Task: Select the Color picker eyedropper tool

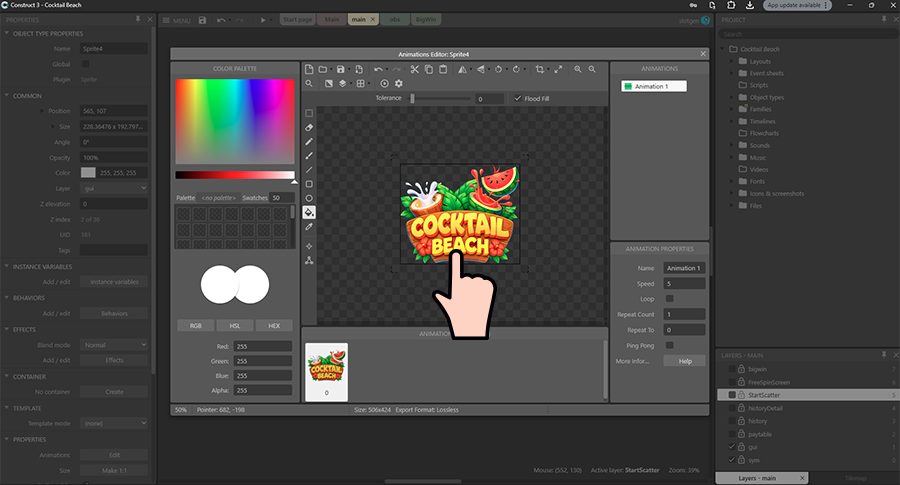Action: pyautogui.click(x=309, y=227)
